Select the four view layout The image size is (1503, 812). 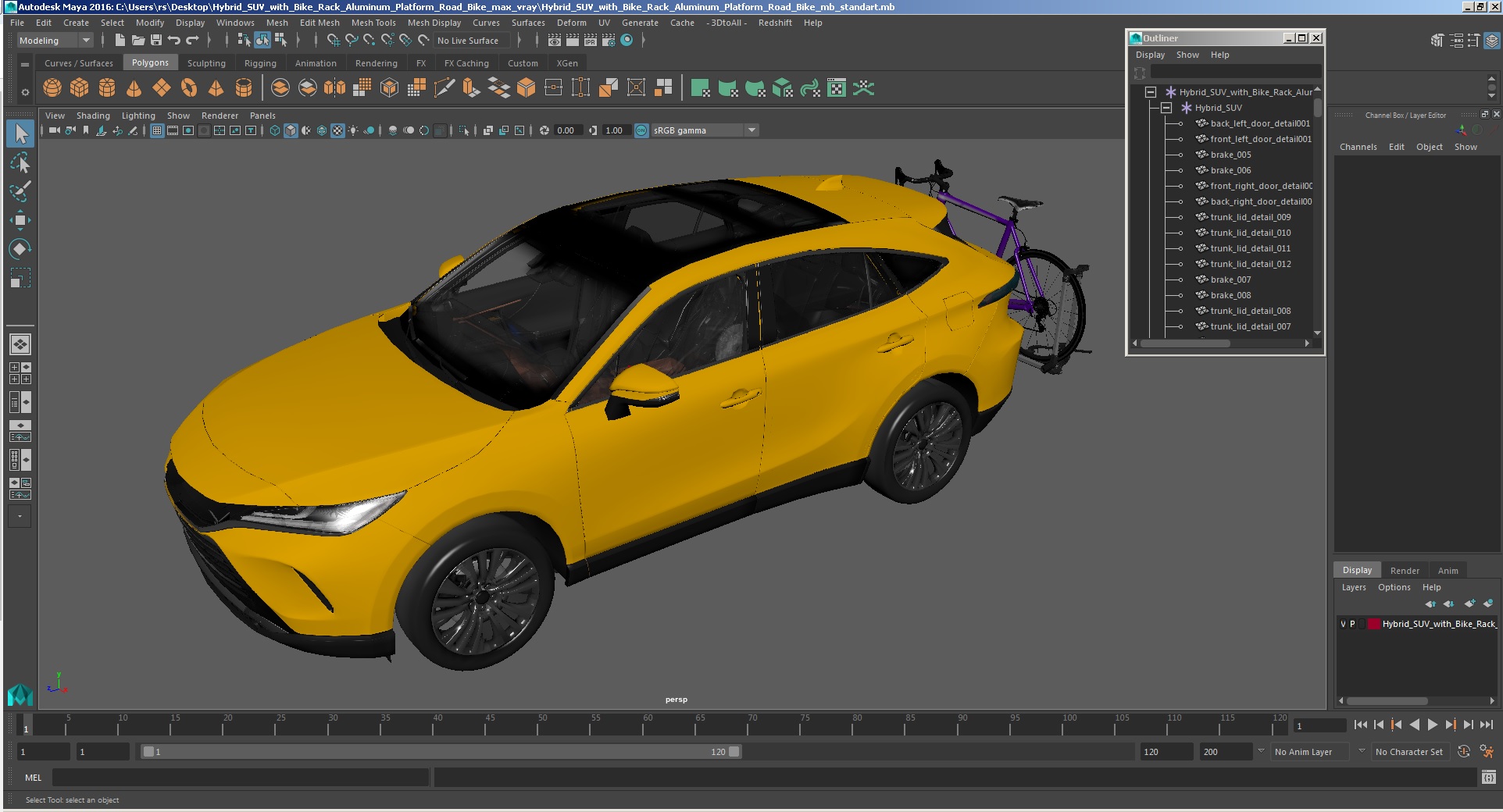(20, 373)
